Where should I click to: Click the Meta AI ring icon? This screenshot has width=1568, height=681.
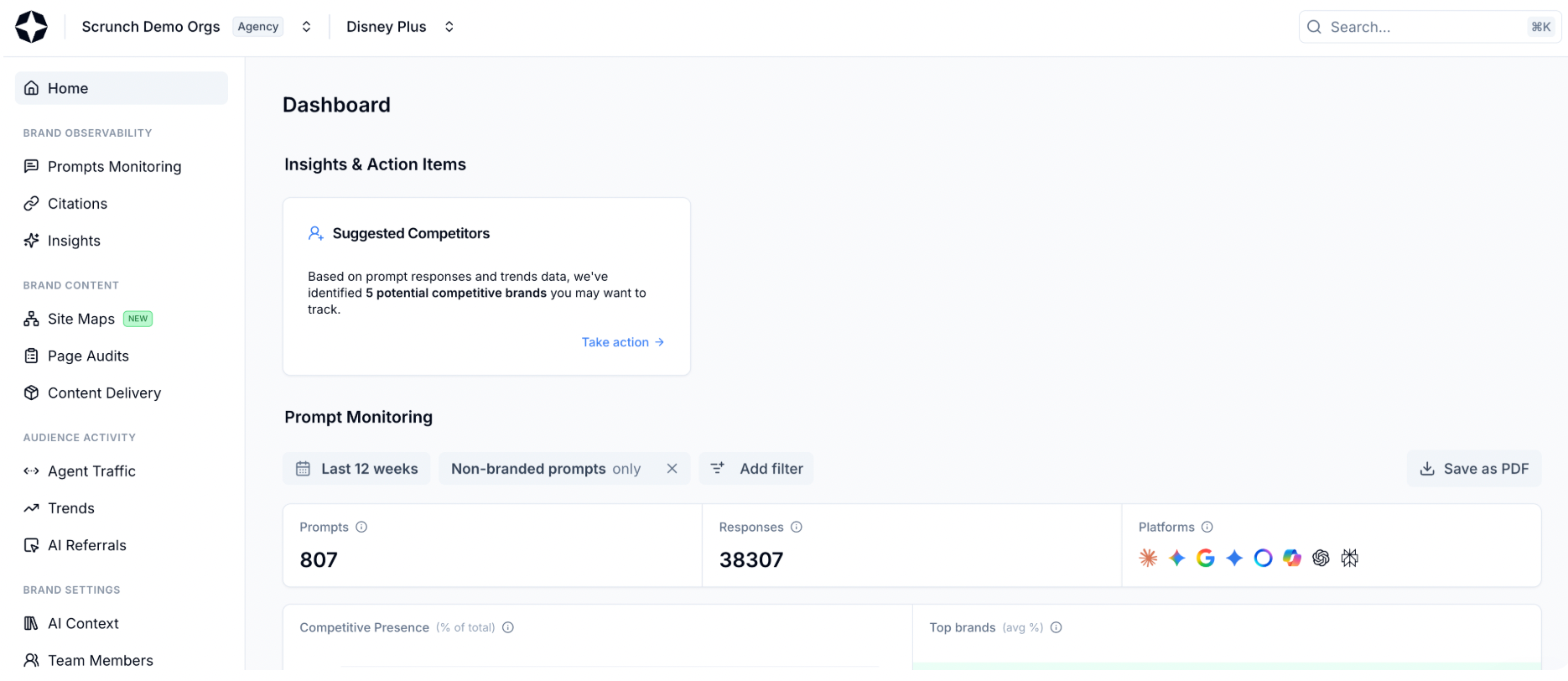(x=1263, y=558)
